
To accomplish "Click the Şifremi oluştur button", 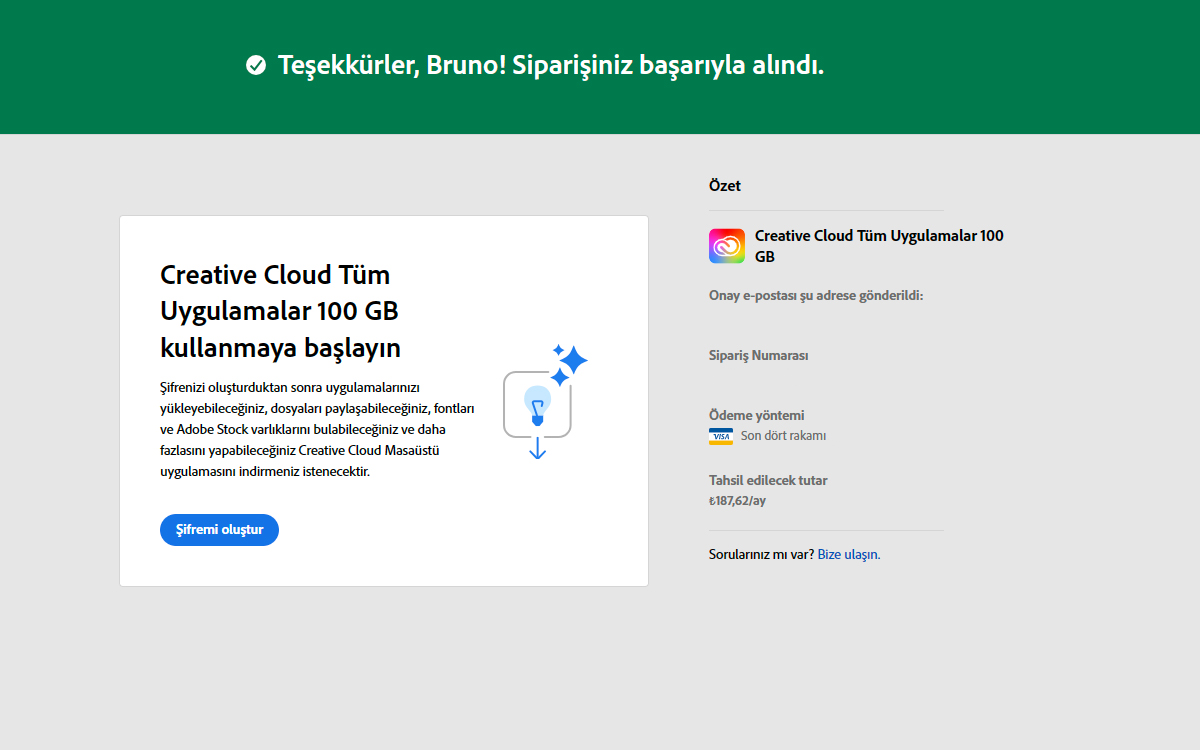I will coord(219,530).
